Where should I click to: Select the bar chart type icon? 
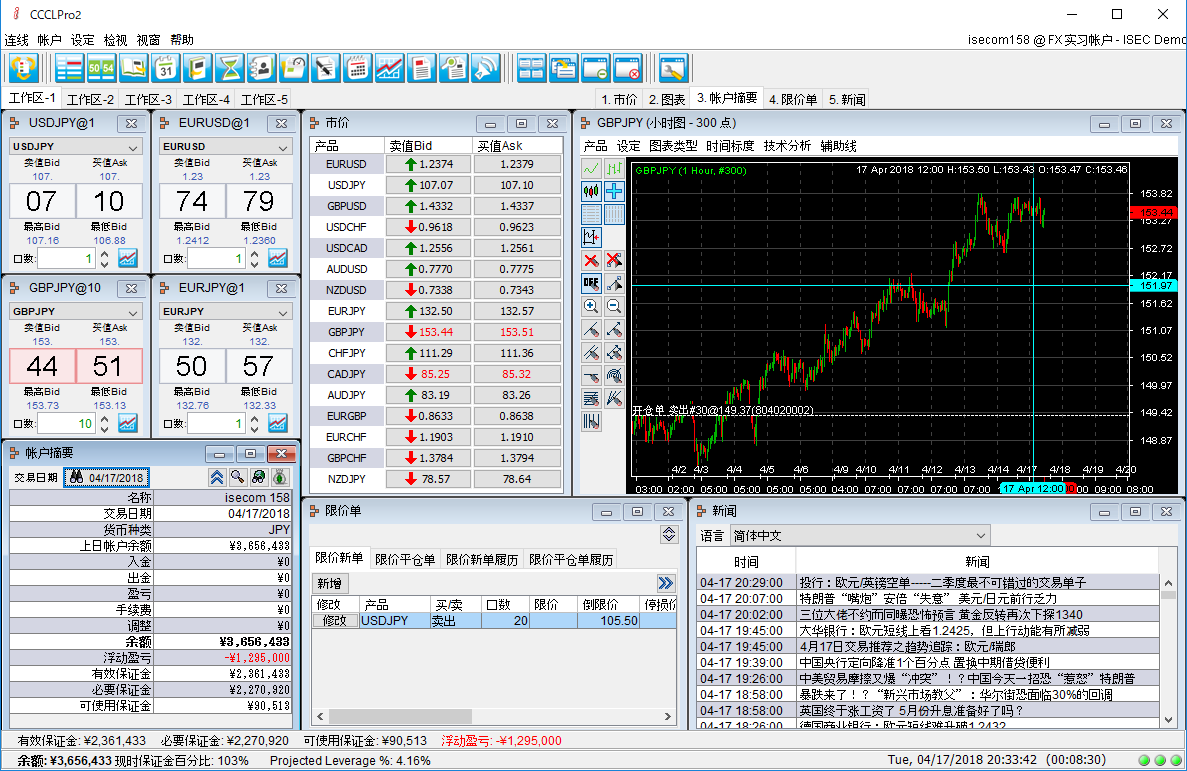click(614, 168)
